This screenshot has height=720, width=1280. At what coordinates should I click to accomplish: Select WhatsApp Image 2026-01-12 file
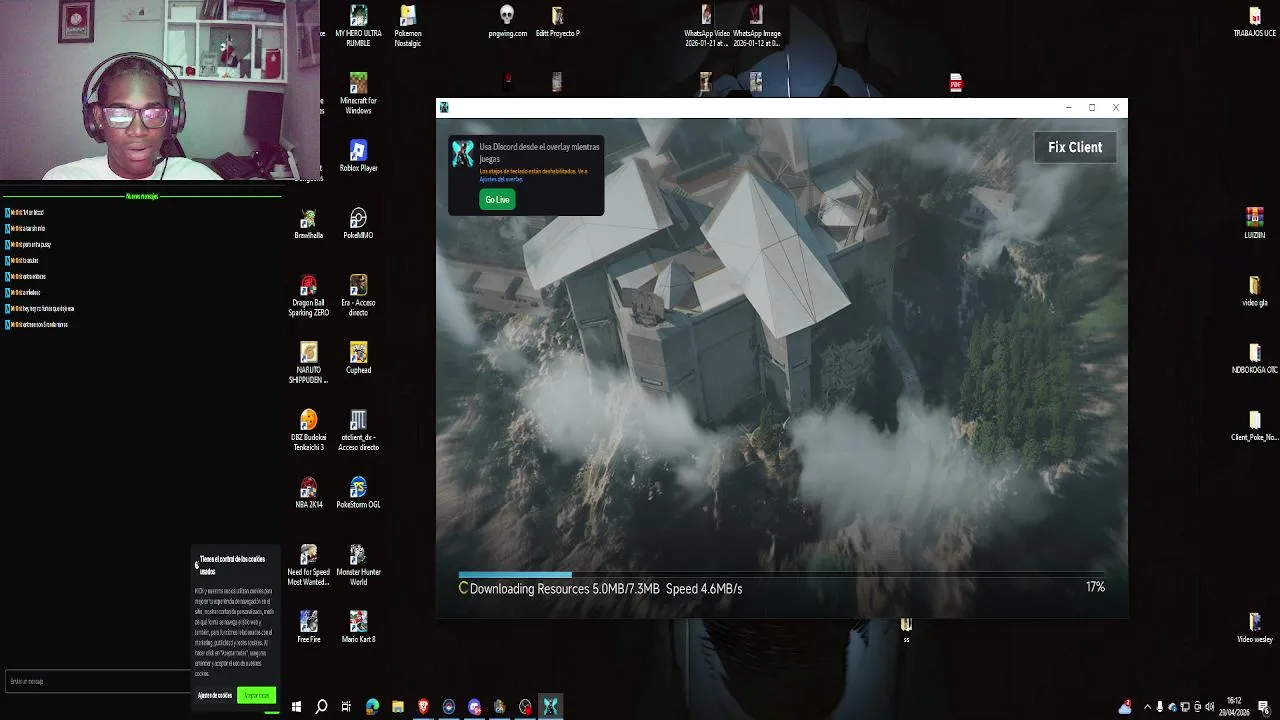[756, 26]
